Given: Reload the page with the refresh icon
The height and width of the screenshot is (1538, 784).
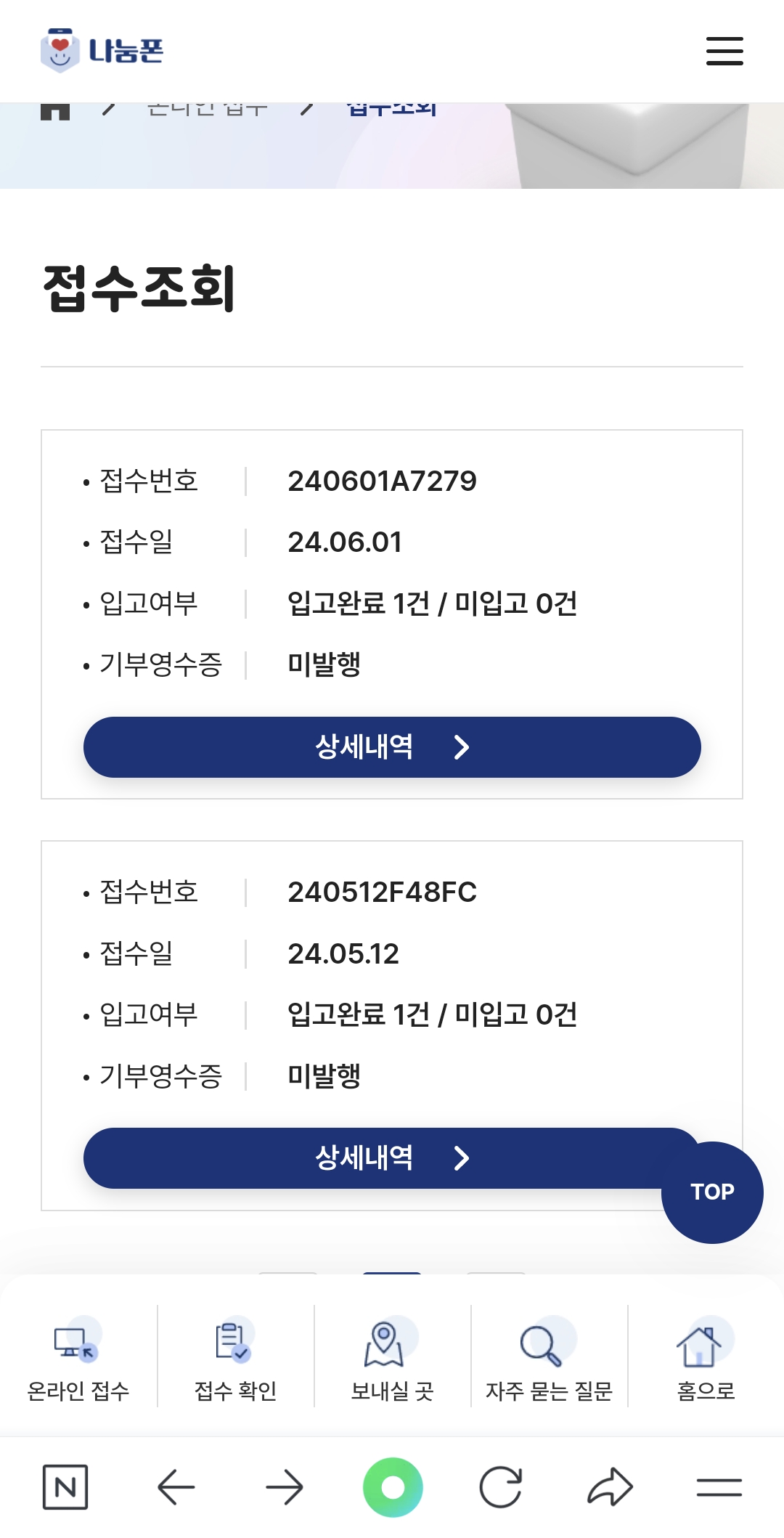Looking at the screenshot, I should pyautogui.click(x=501, y=1487).
